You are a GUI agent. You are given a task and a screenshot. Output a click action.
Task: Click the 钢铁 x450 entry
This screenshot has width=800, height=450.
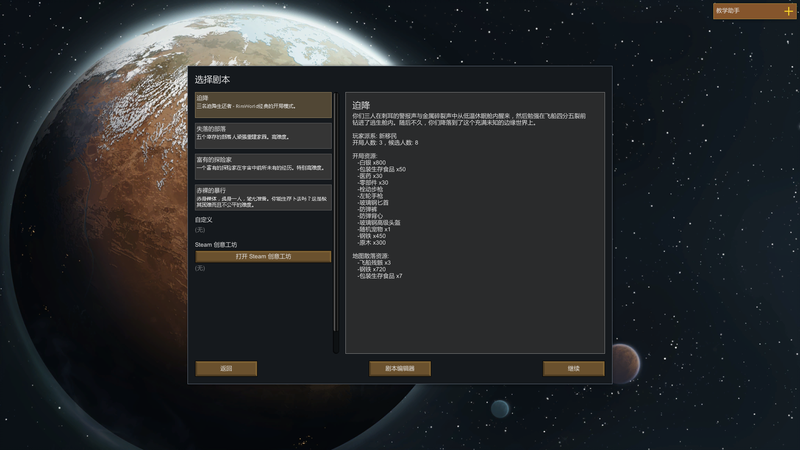point(371,236)
